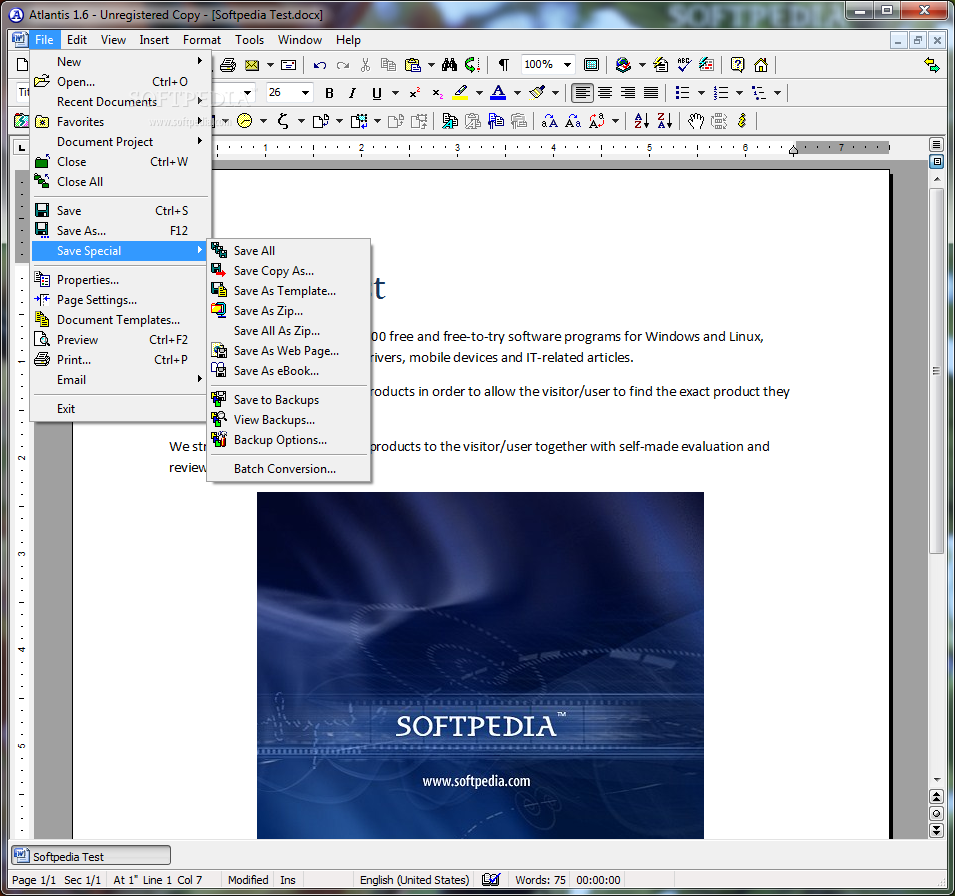Click the hand pan tool icon
The image size is (955, 896).
pos(696,121)
